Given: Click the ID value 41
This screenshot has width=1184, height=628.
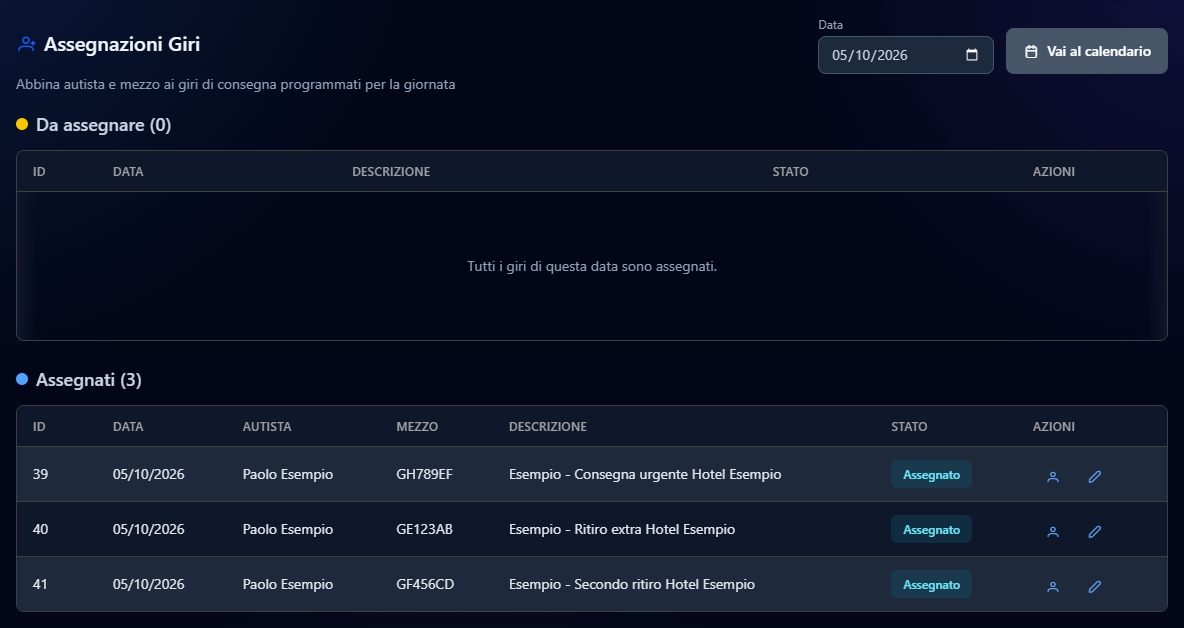Looking at the screenshot, I should point(40,584).
